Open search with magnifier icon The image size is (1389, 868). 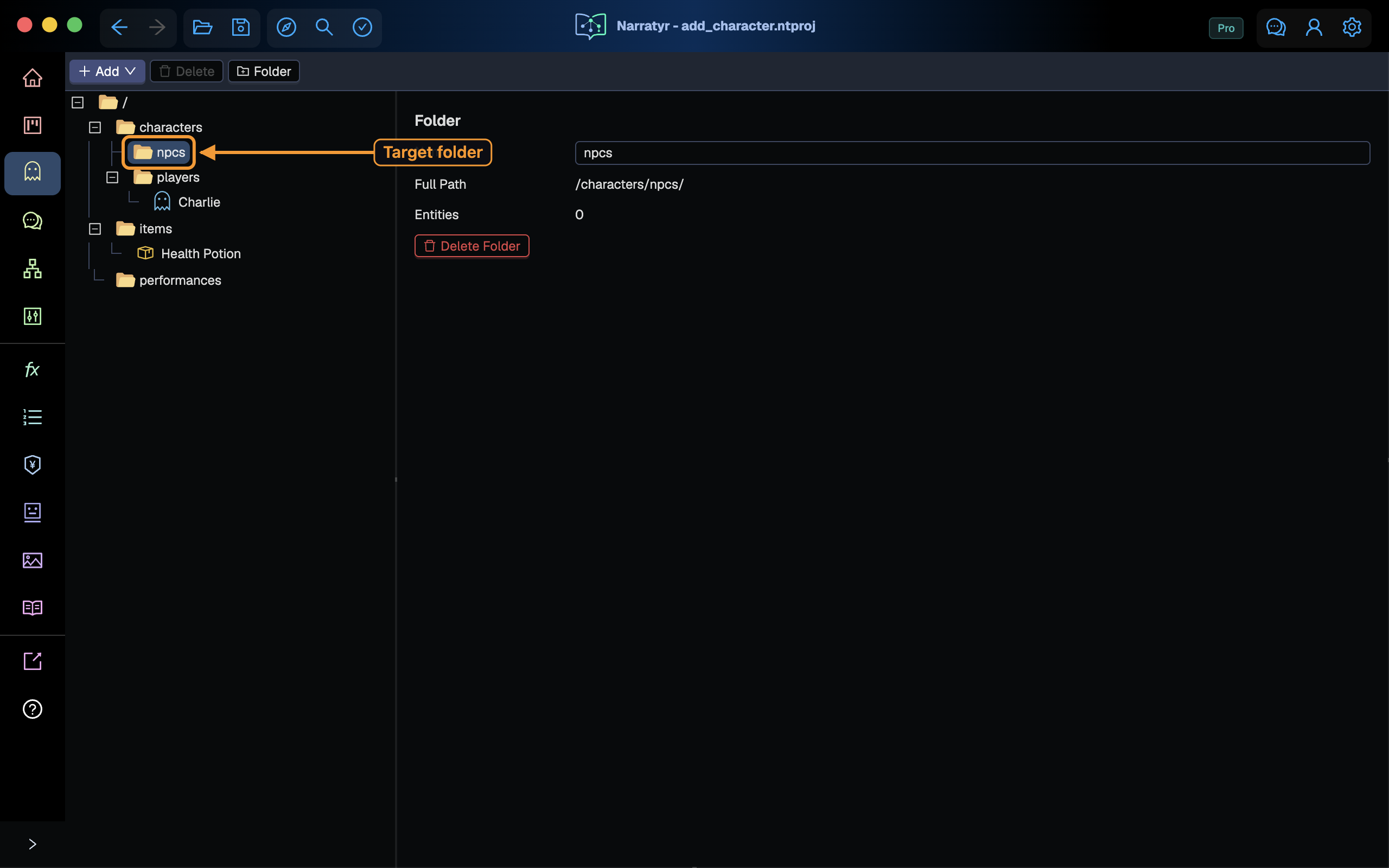pyautogui.click(x=324, y=27)
